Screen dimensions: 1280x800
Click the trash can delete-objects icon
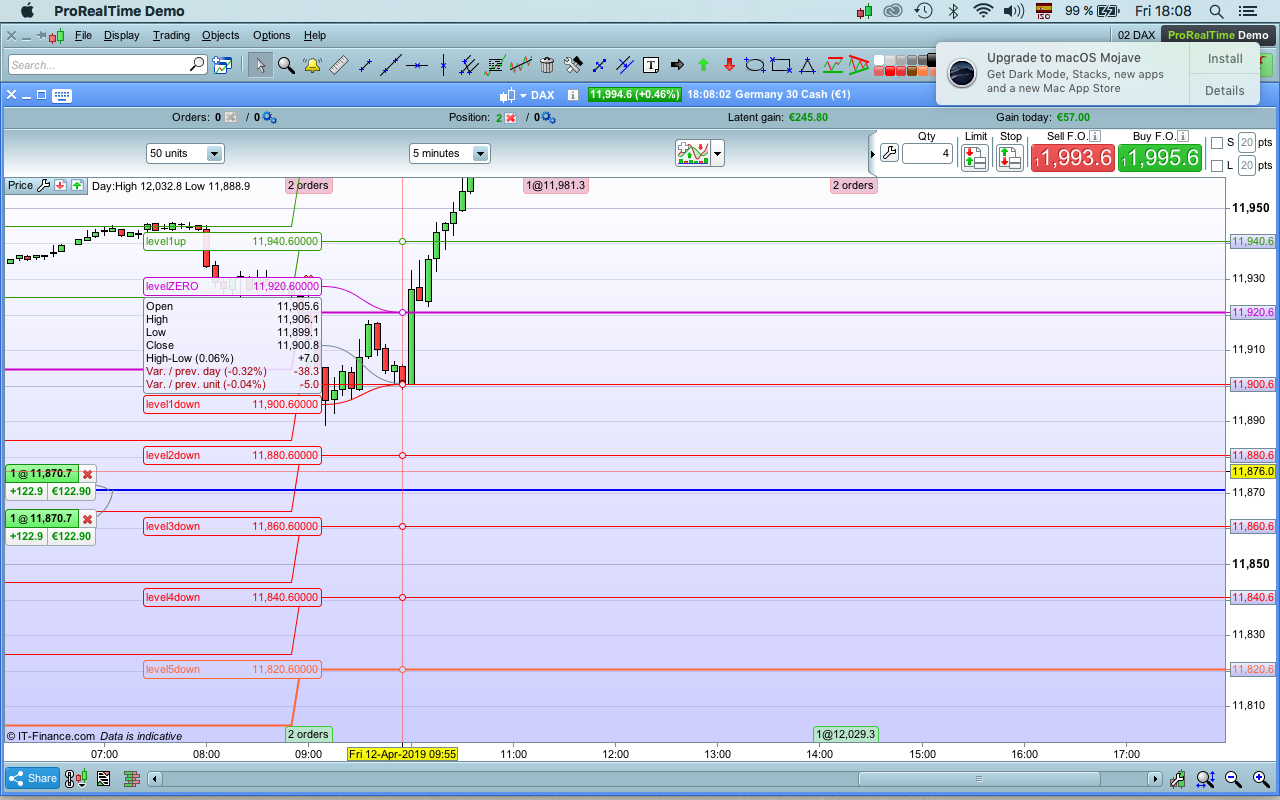point(547,65)
